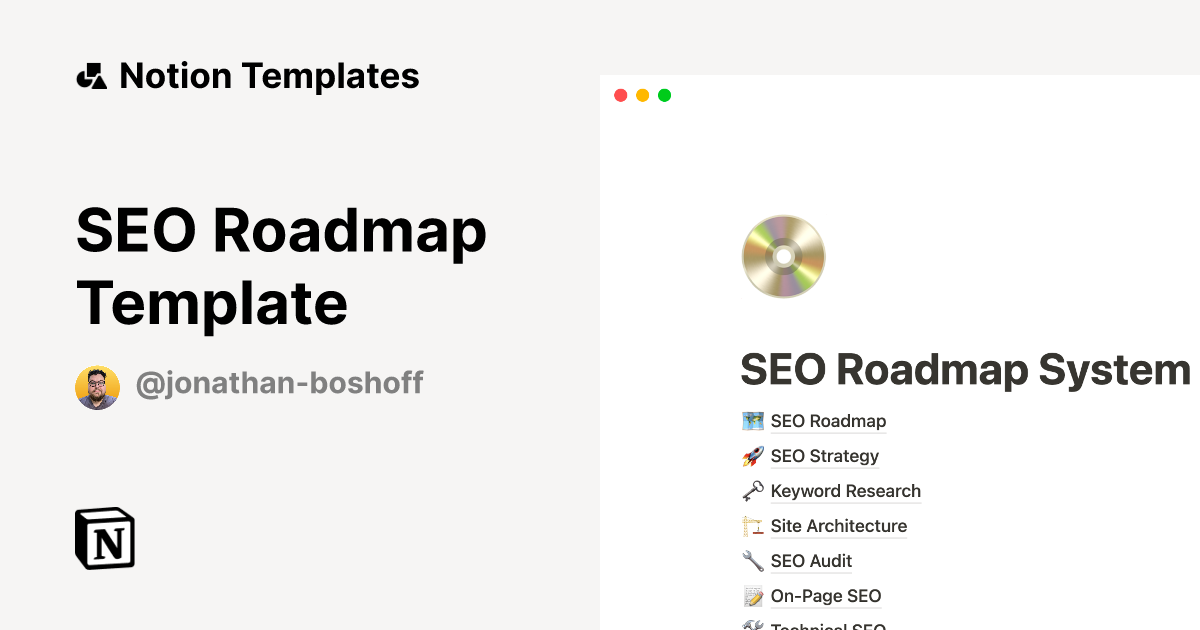Screen dimensions: 1200x630
Task: Open the @jonathan-boshoff creator profile
Action: 279,382
